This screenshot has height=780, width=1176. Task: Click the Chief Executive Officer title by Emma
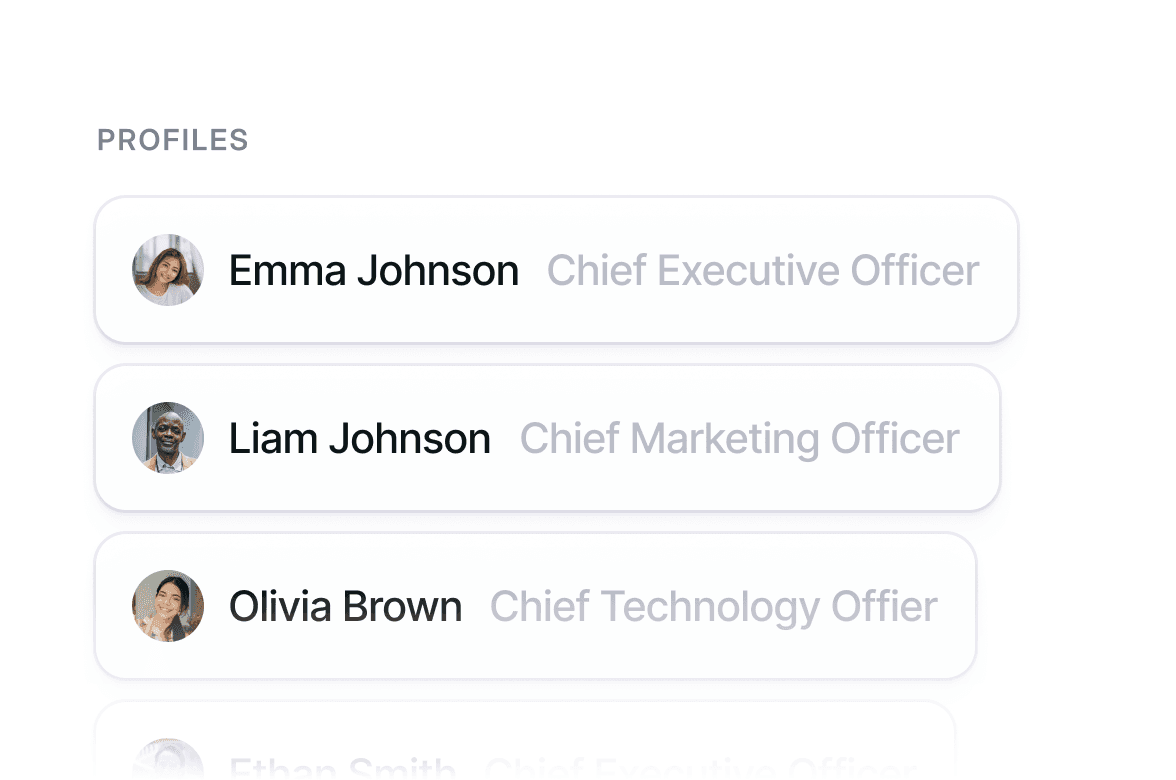[762, 271]
